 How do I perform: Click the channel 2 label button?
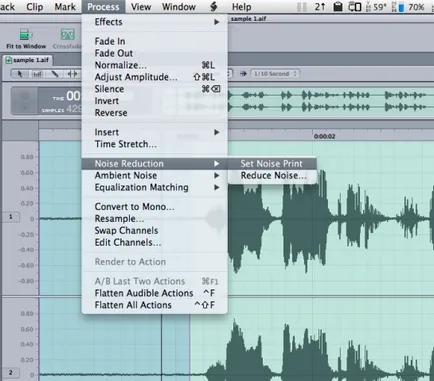[10, 373]
